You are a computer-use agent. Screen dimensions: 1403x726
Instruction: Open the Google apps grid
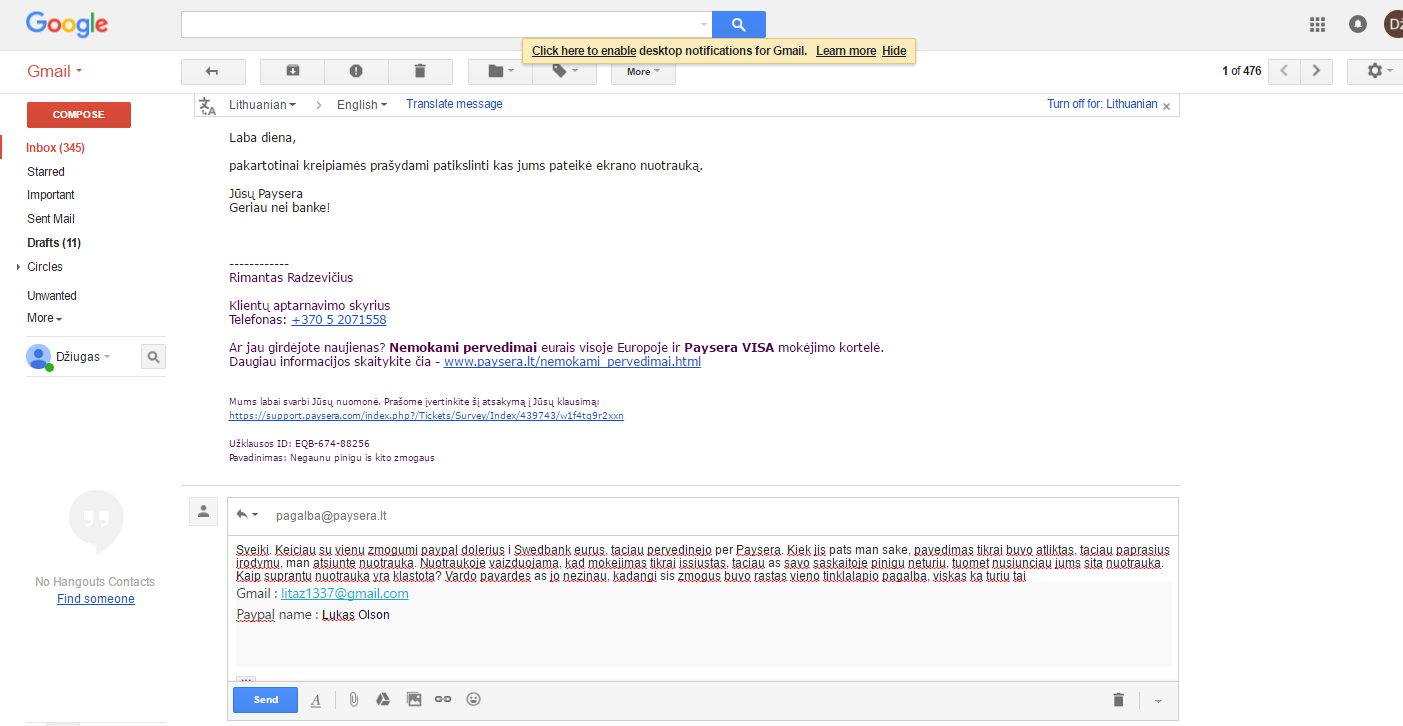tap(1317, 24)
